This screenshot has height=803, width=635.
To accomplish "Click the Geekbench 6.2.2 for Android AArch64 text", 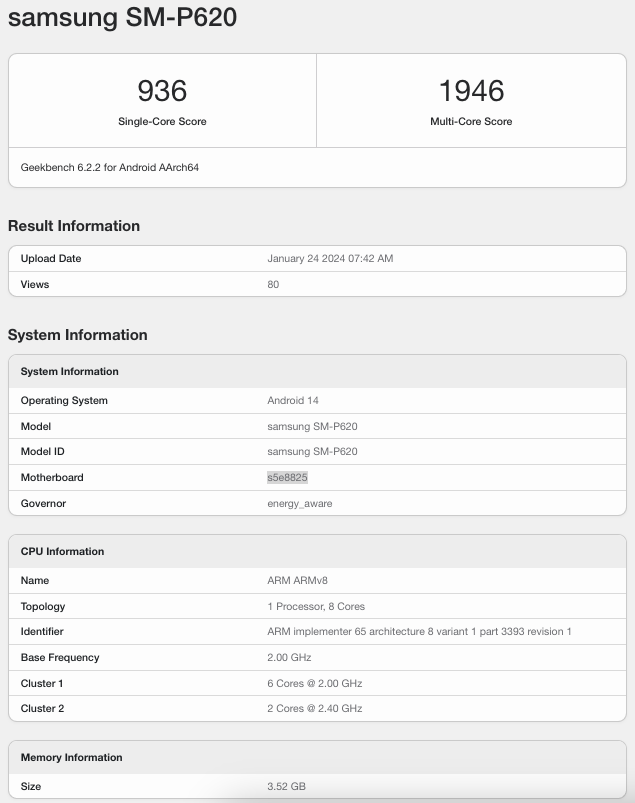I will tap(110, 167).
